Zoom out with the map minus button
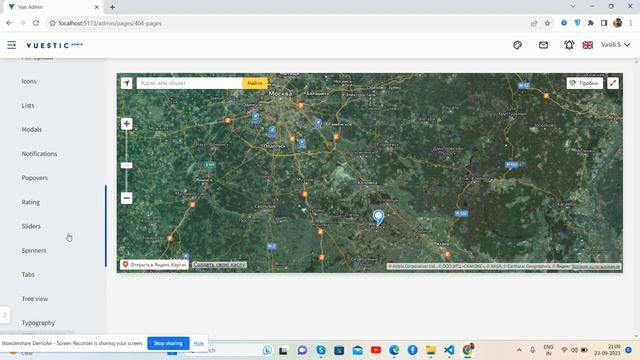The height and width of the screenshot is (360, 640). point(127,198)
